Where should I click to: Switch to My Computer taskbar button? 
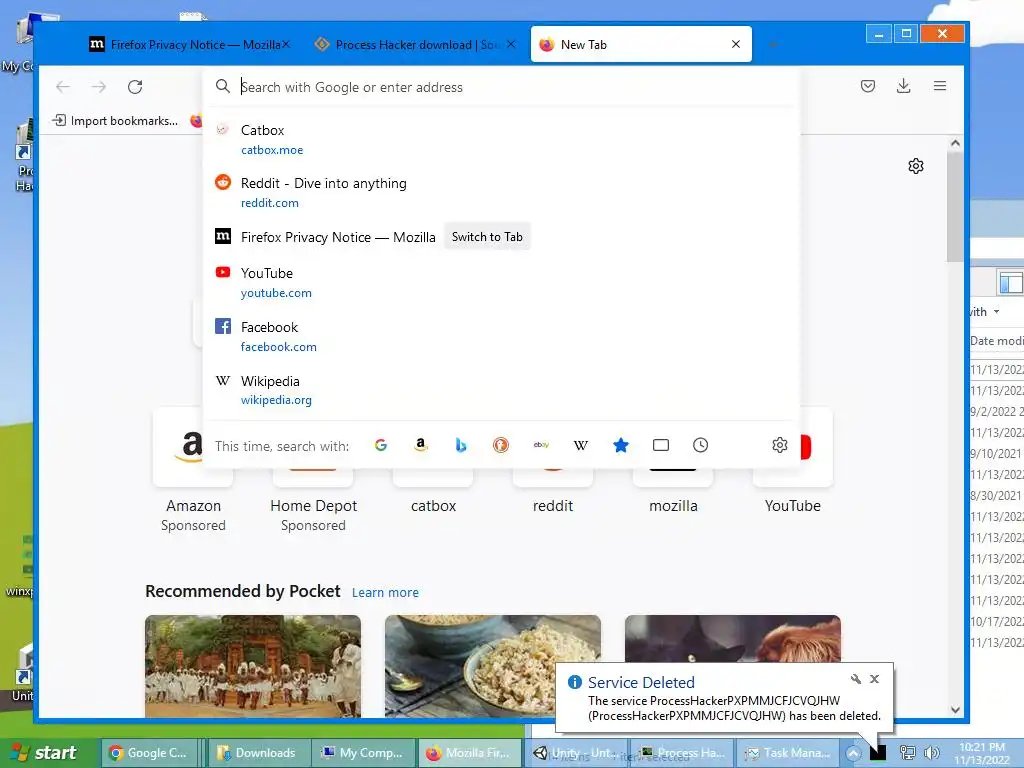(364, 753)
